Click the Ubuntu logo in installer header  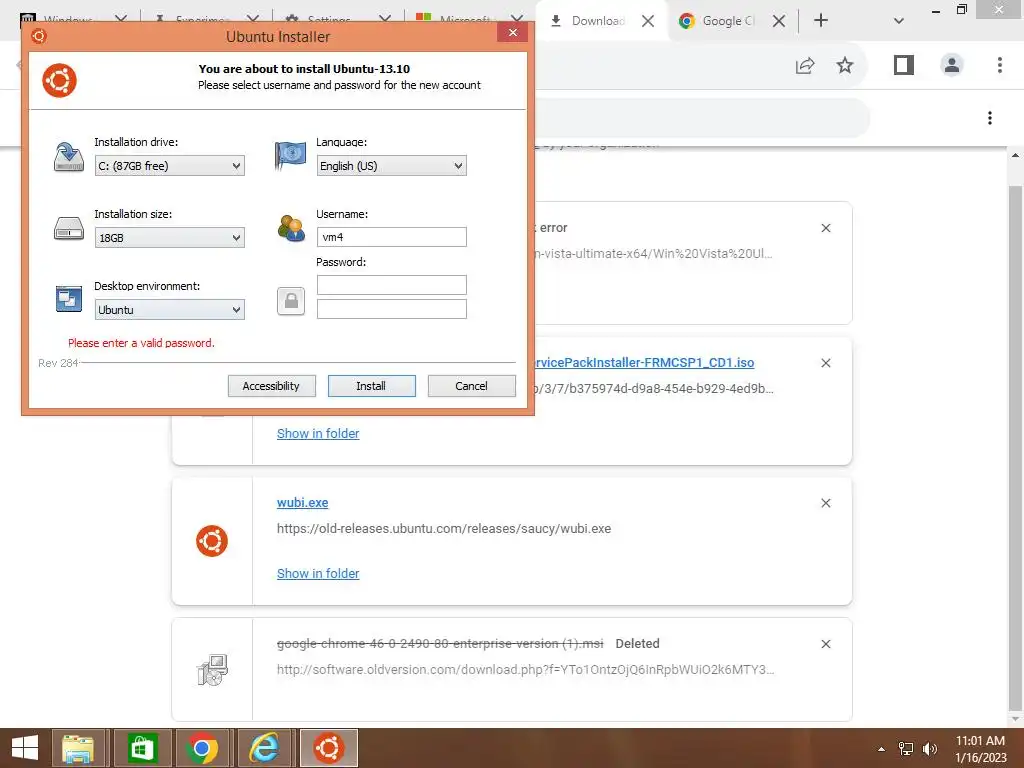[x=59, y=80]
